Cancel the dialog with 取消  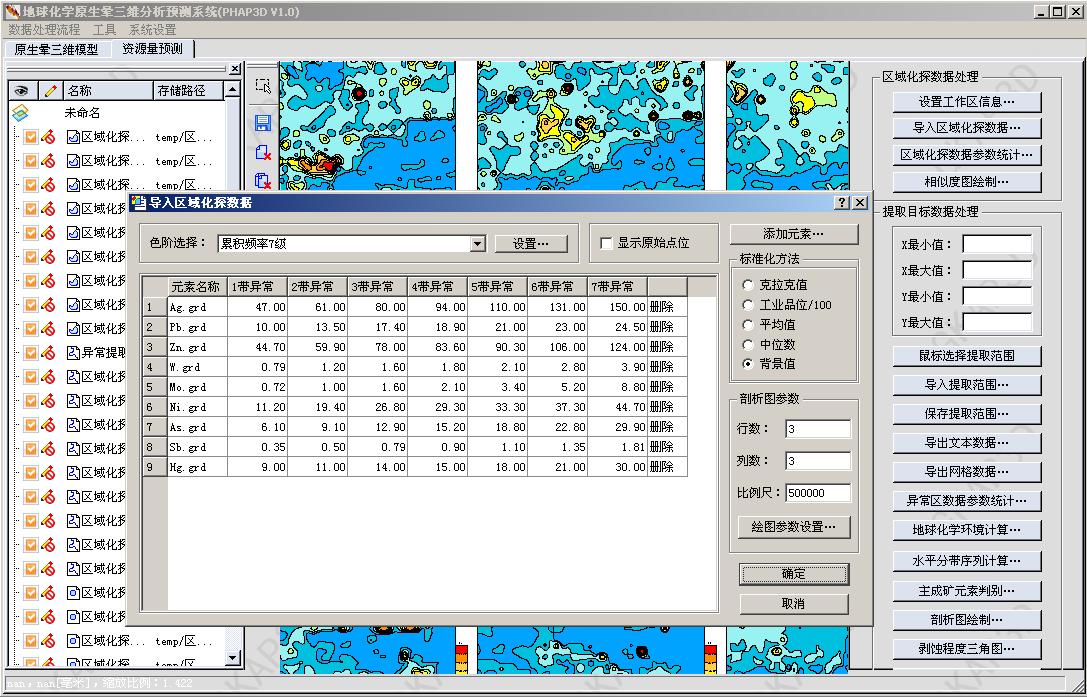pos(794,603)
